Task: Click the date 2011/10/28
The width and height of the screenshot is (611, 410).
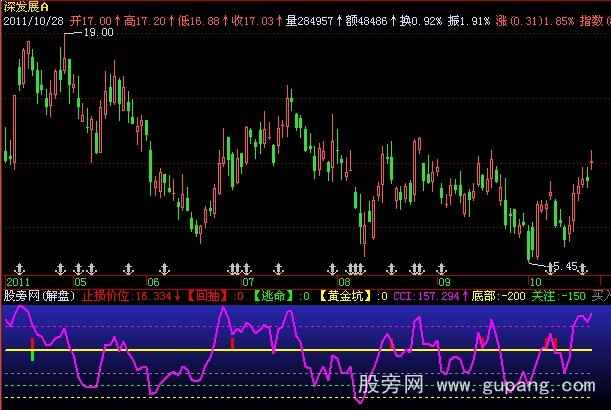Action: pos(34,21)
